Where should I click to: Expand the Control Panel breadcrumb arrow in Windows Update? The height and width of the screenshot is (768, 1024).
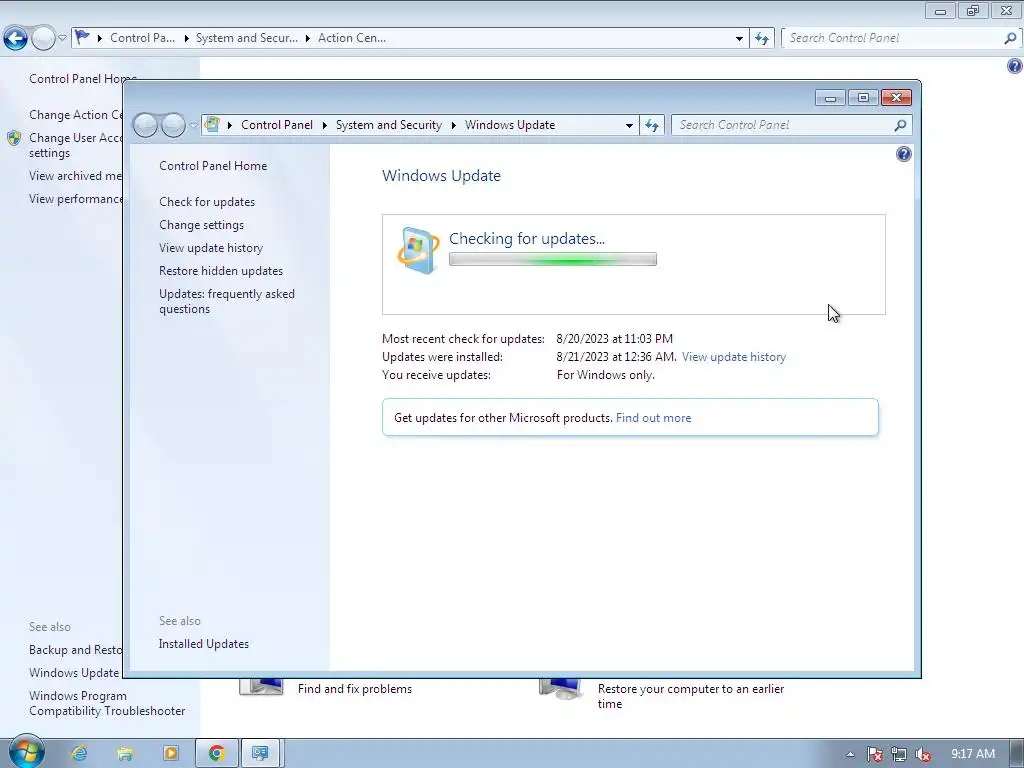tap(325, 125)
